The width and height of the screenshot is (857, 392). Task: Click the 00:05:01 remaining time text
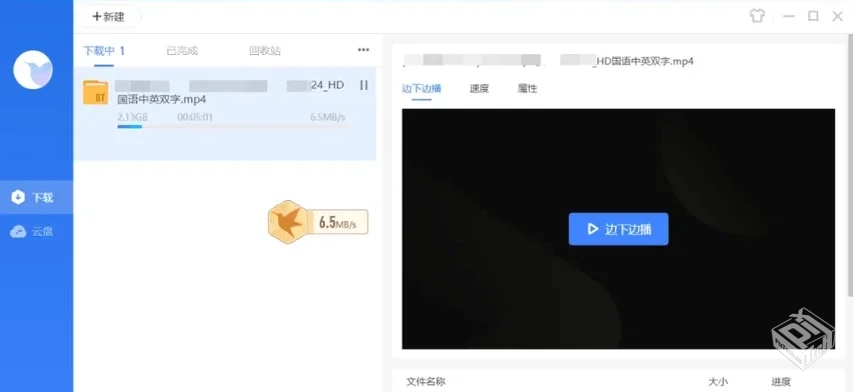pyautogui.click(x=195, y=117)
